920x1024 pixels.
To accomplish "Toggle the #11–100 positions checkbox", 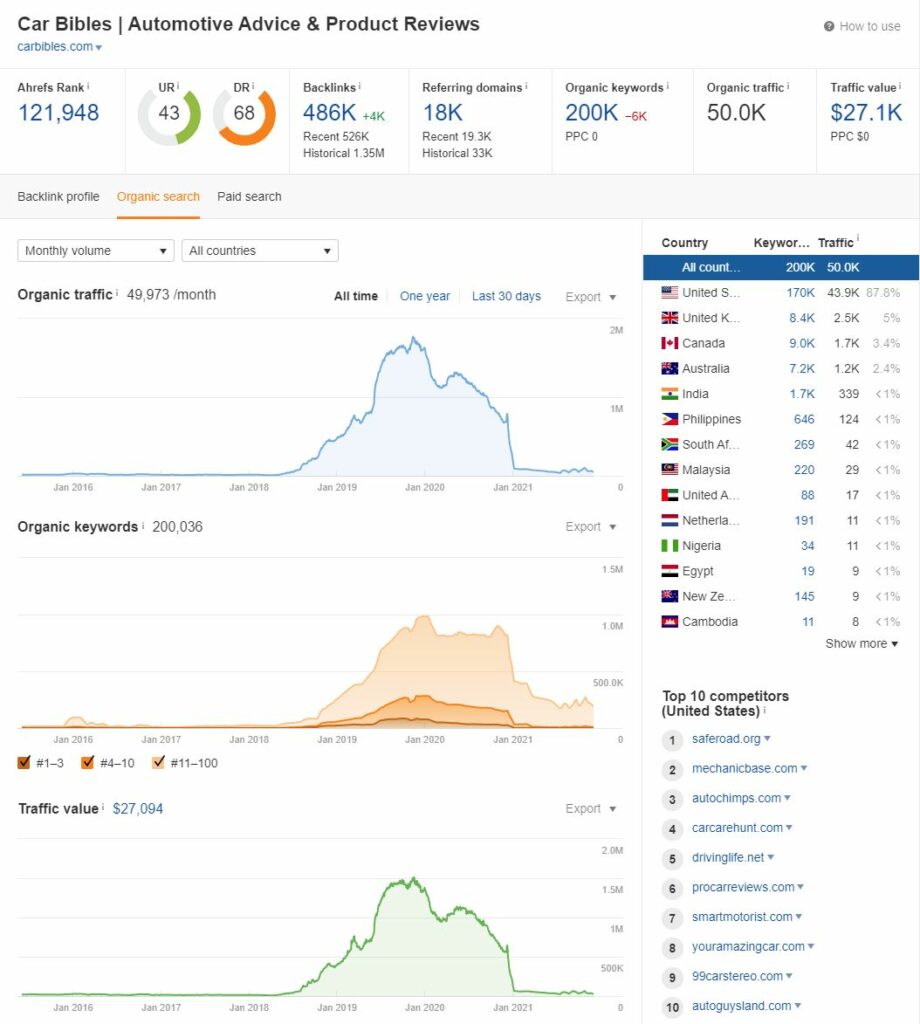I will (158, 762).
